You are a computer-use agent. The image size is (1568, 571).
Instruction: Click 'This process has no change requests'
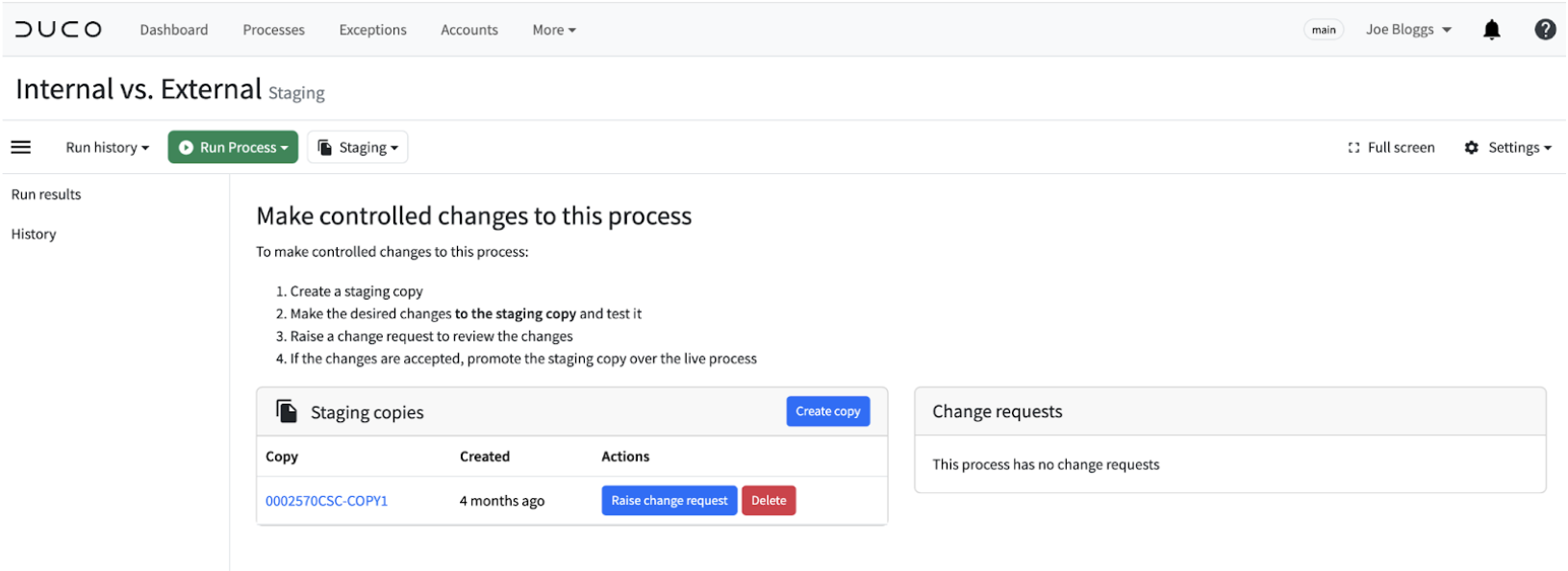[x=1046, y=464]
